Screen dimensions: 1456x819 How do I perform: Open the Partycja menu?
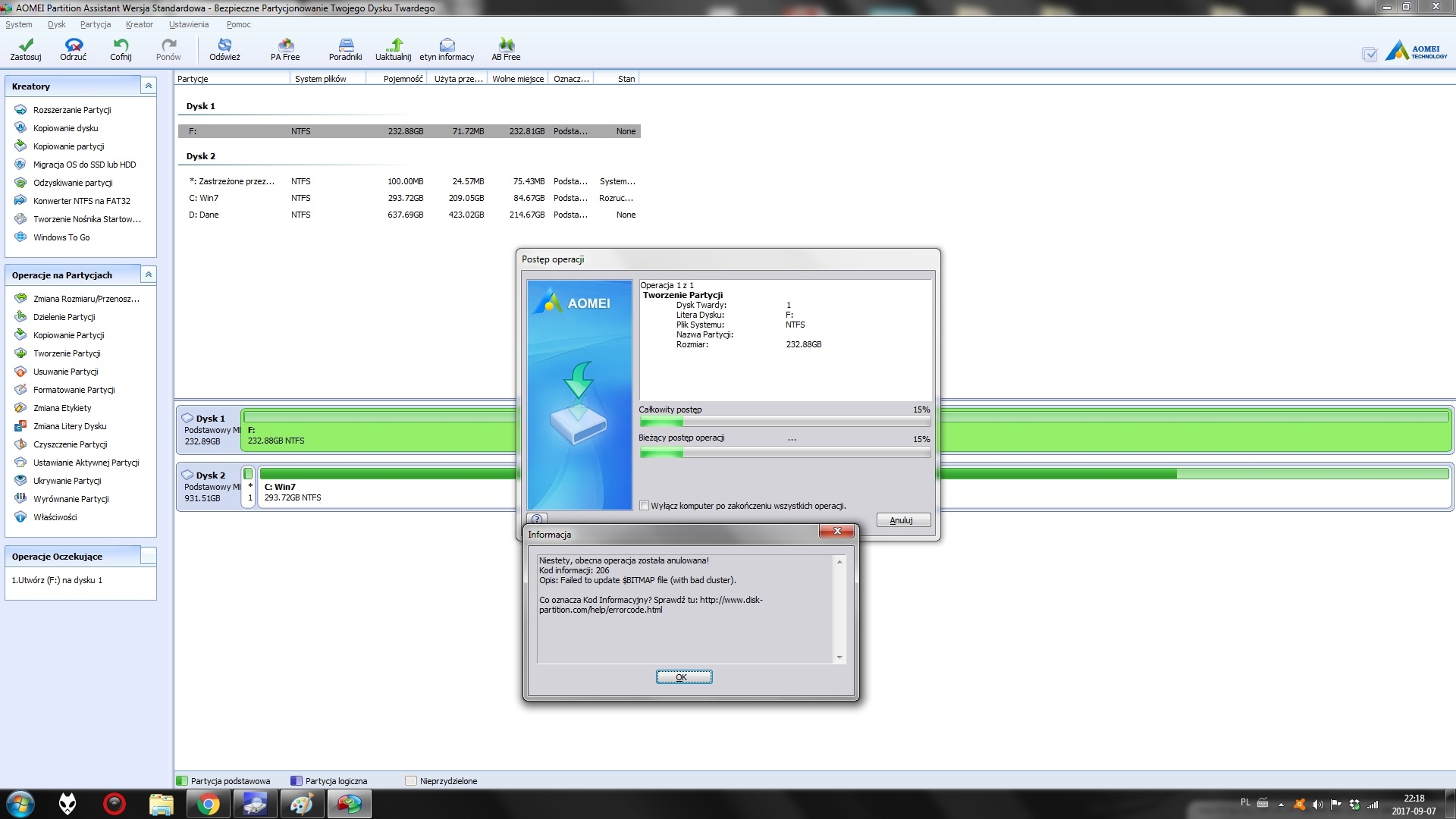coord(96,24)
